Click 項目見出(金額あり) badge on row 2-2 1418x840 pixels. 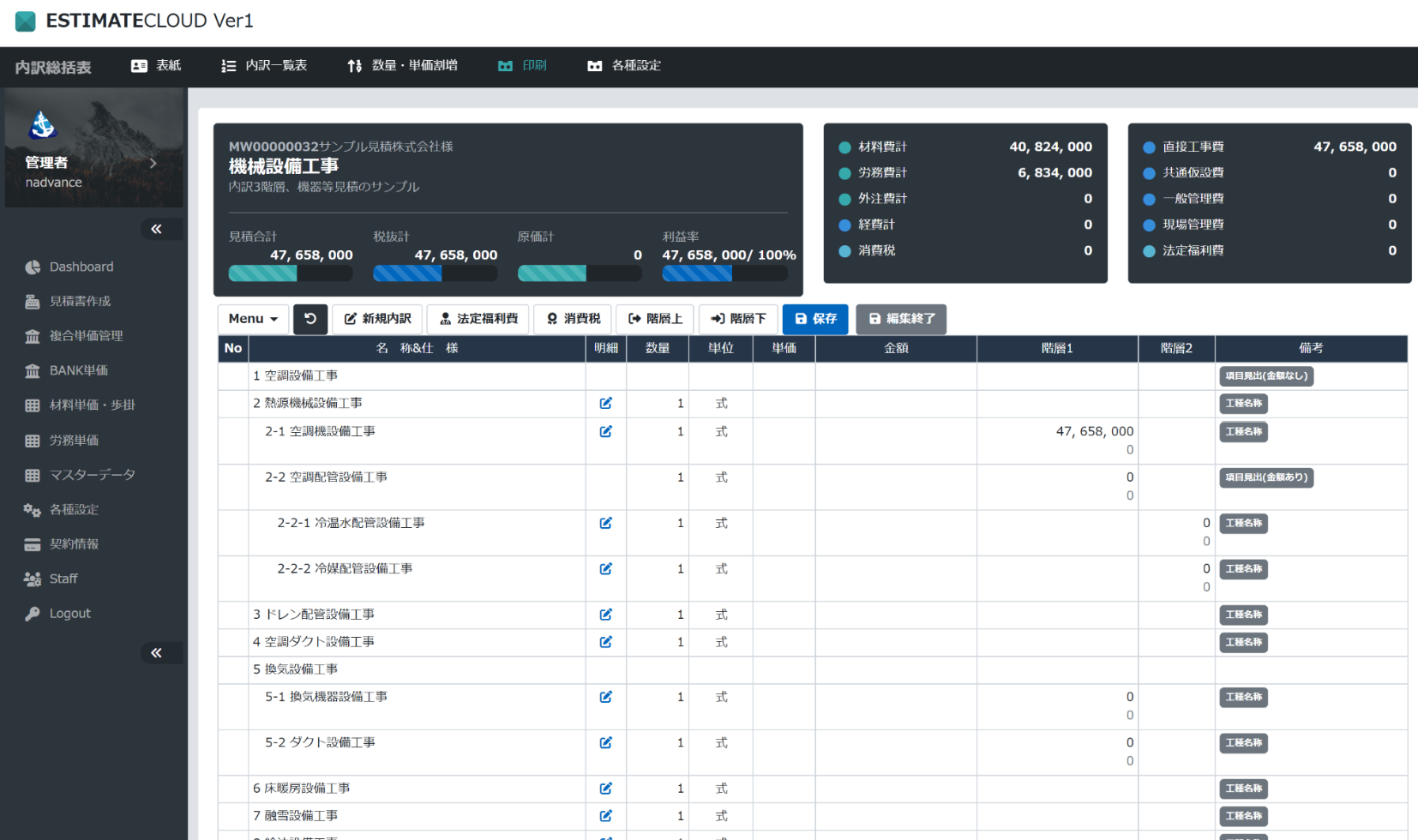point(1266,477)
